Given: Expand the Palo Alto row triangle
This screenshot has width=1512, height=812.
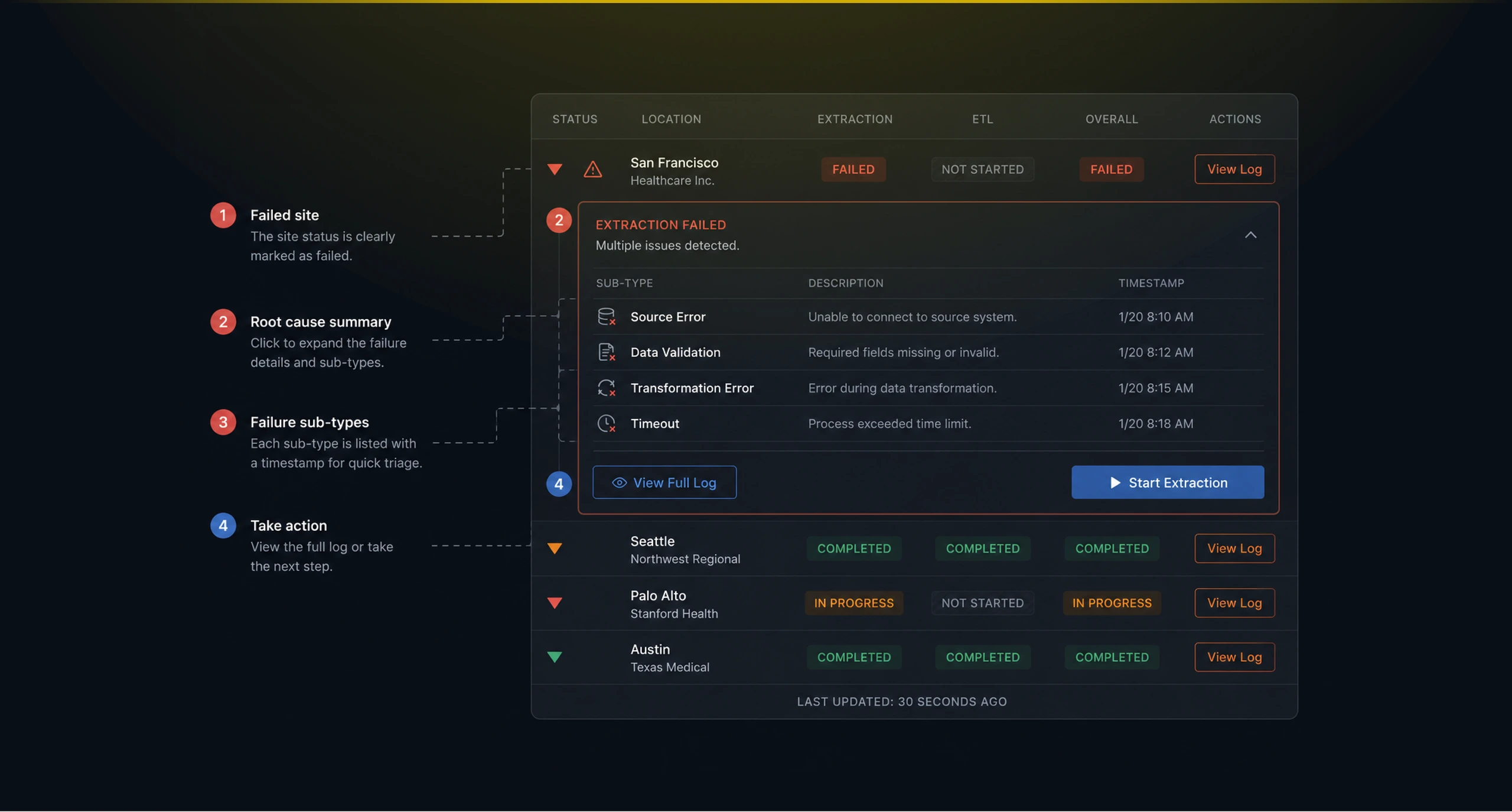Looking at the screenshot, I should [555, 603].
